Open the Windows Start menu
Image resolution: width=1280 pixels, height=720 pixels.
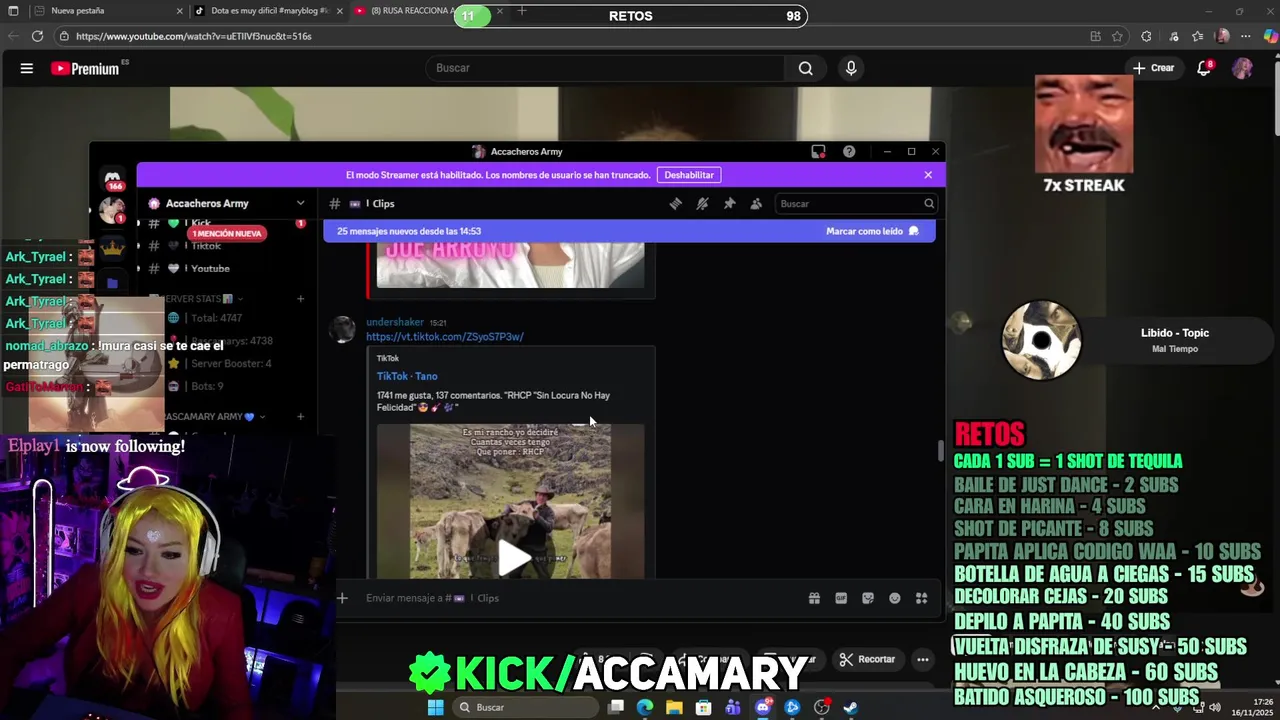pos(435,707)
